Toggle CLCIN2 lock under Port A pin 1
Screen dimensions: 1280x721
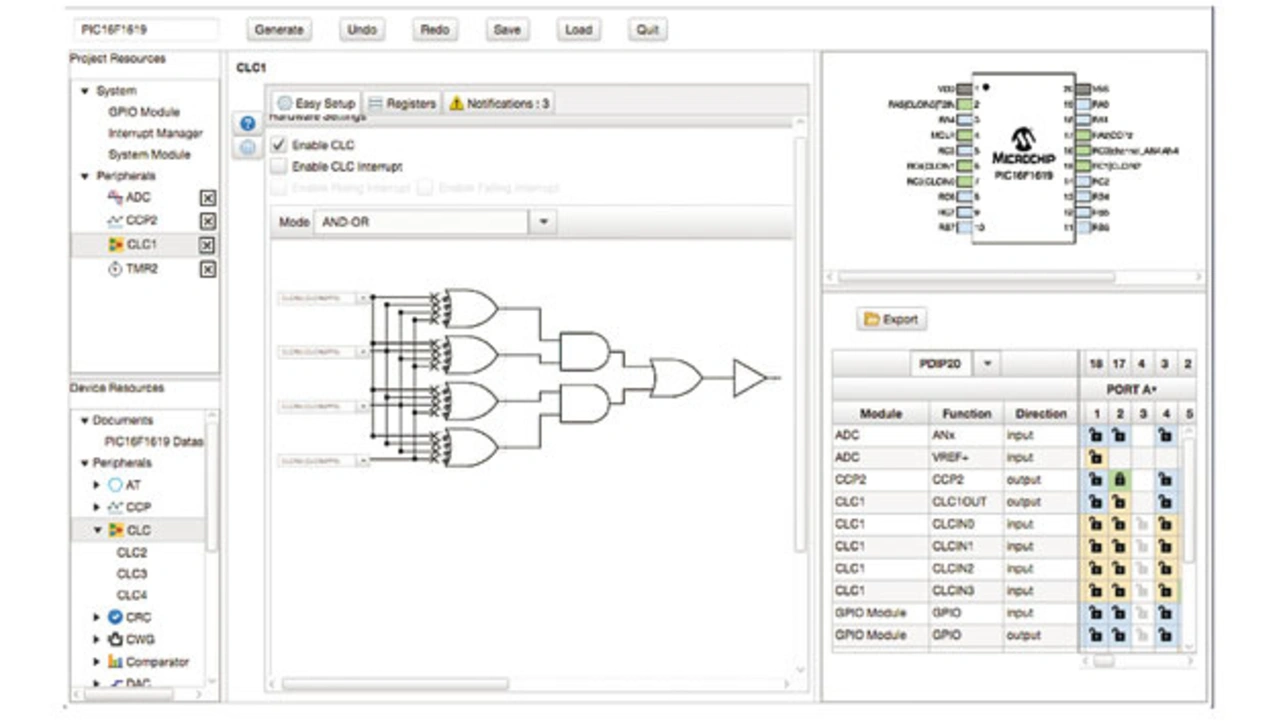pyautogui.click(x=1094, y=569)
